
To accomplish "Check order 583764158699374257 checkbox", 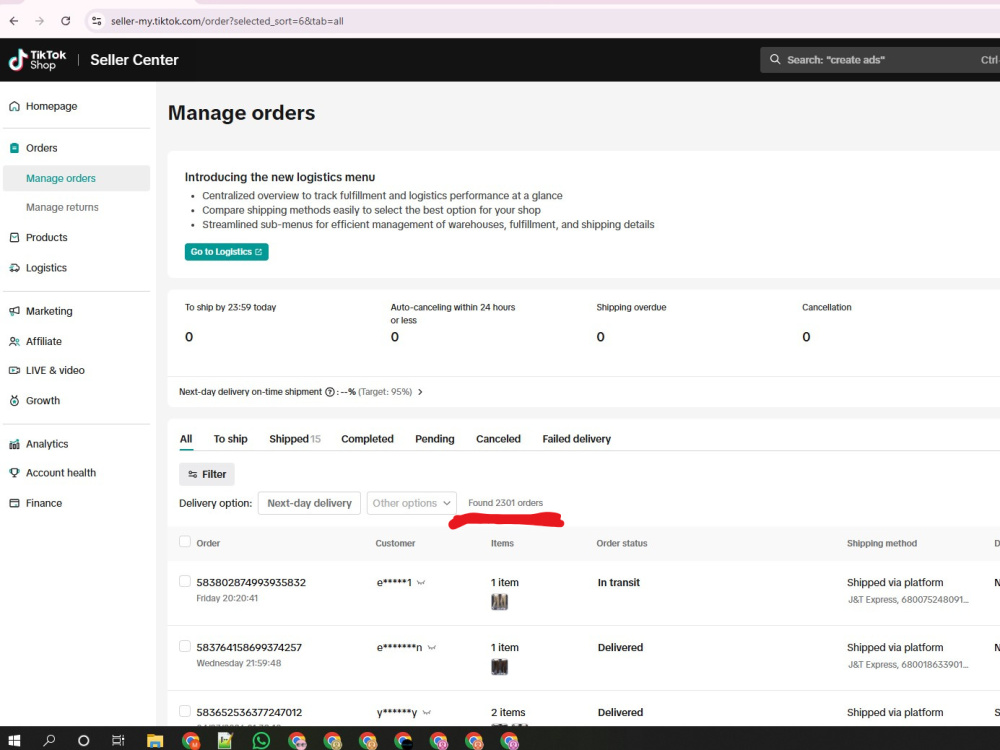I will coord(185,647).
